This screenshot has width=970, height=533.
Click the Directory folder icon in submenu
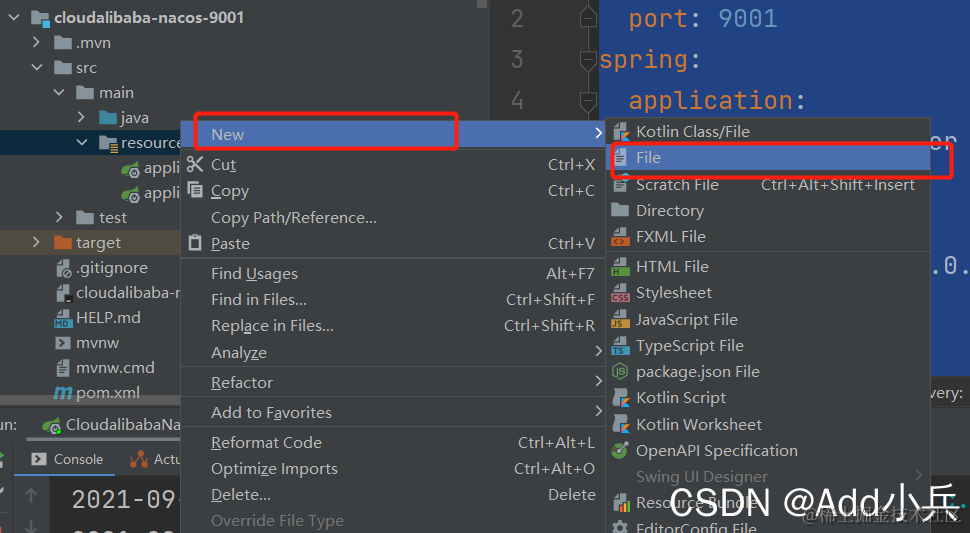(x=620, y=210)
